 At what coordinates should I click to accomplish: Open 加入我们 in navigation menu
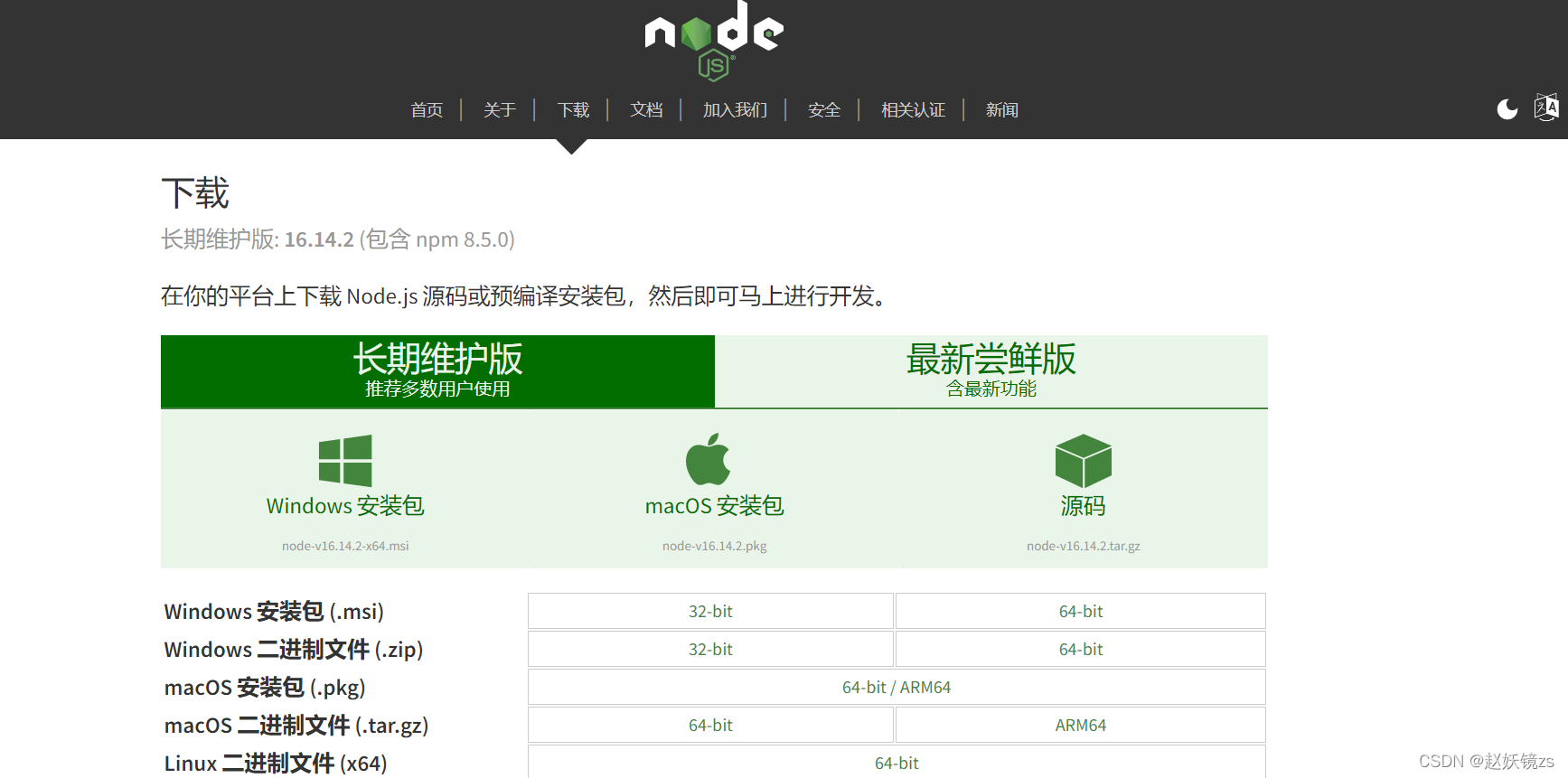pos(735,110)
